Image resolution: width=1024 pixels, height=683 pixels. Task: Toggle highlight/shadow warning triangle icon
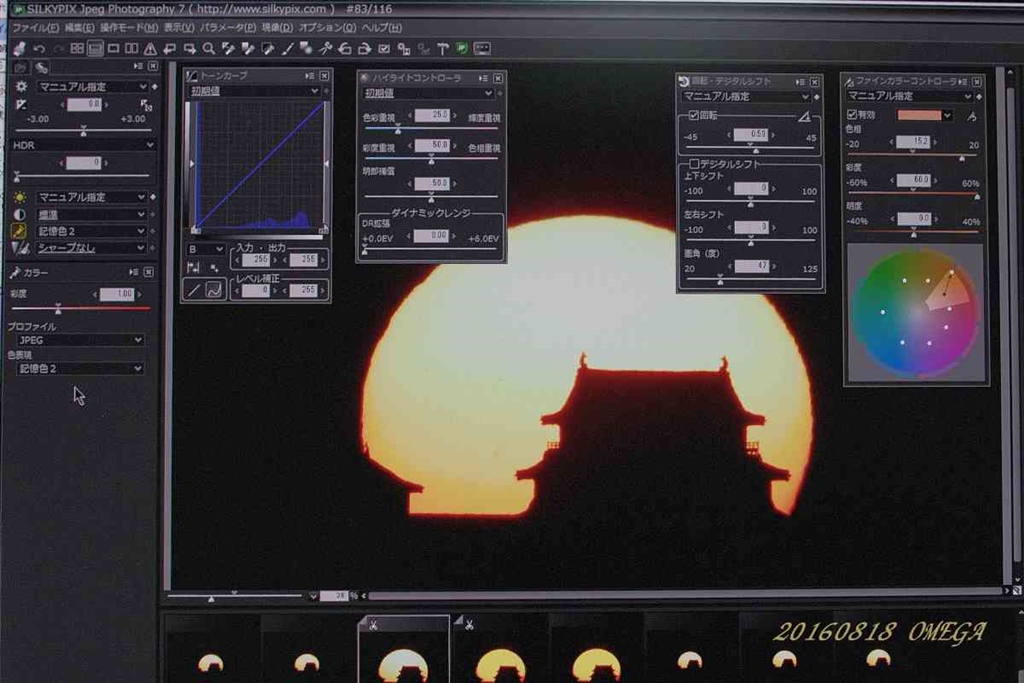coord(150,49)
